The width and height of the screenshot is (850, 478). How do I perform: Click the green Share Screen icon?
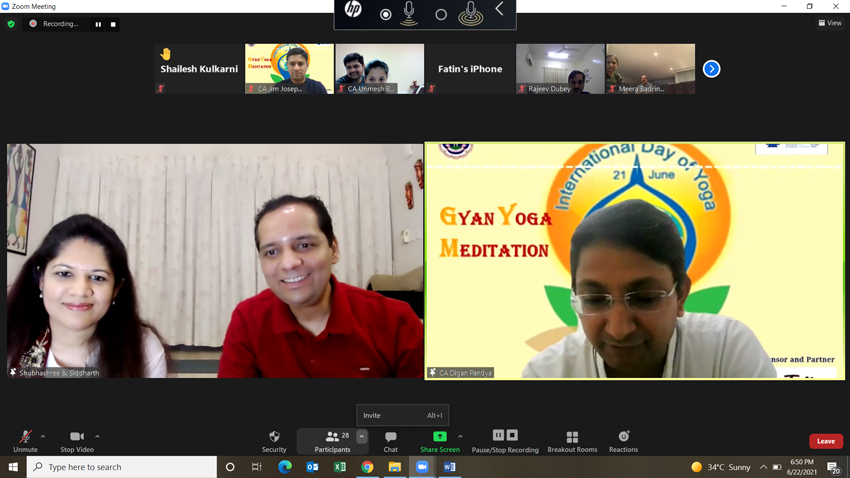point(439,437)
